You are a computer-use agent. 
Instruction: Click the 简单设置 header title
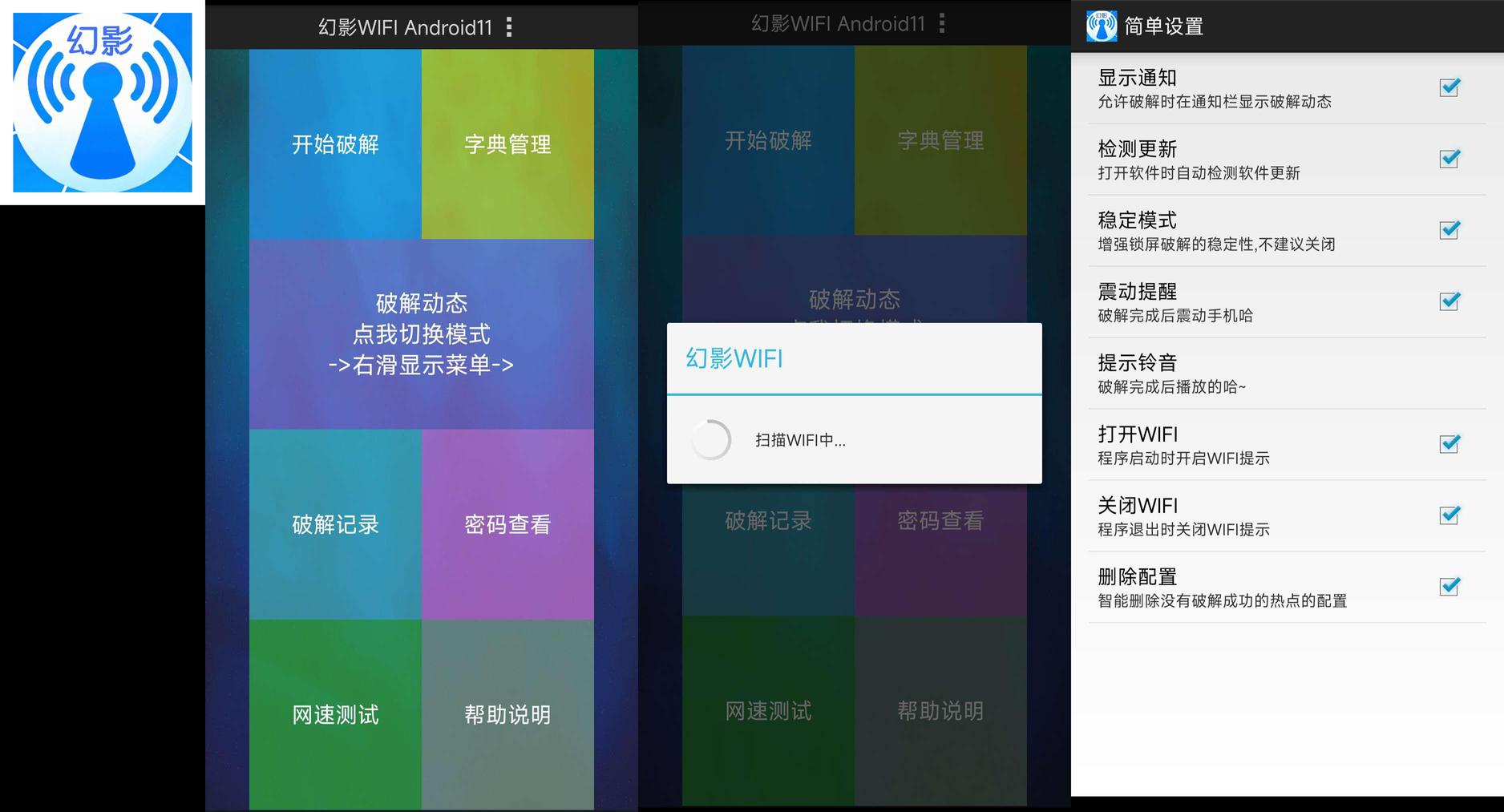click(x=1163, y=26)
